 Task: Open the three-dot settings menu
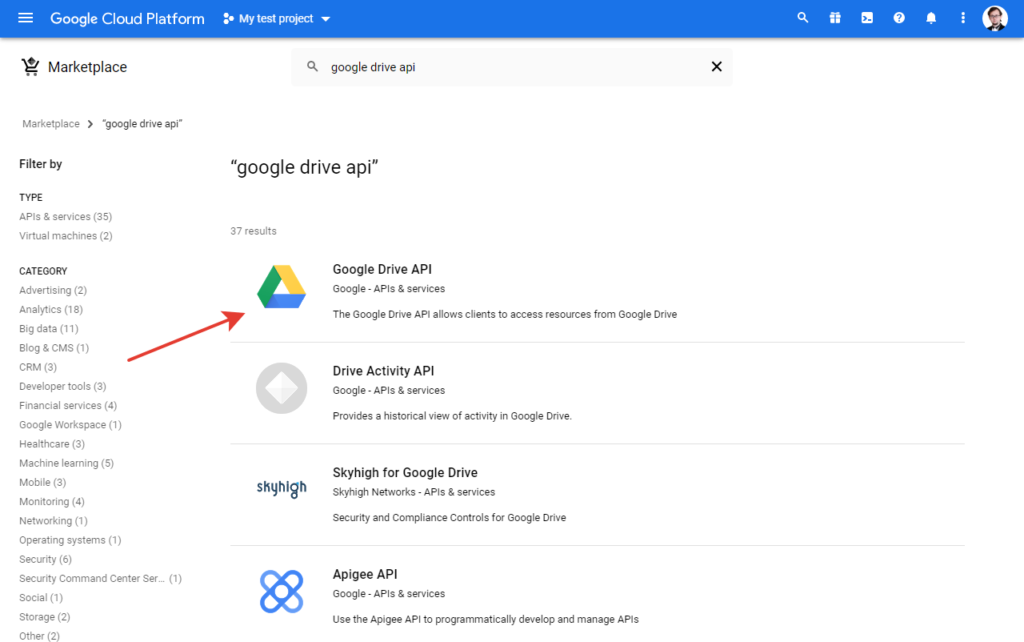(963, 18)
